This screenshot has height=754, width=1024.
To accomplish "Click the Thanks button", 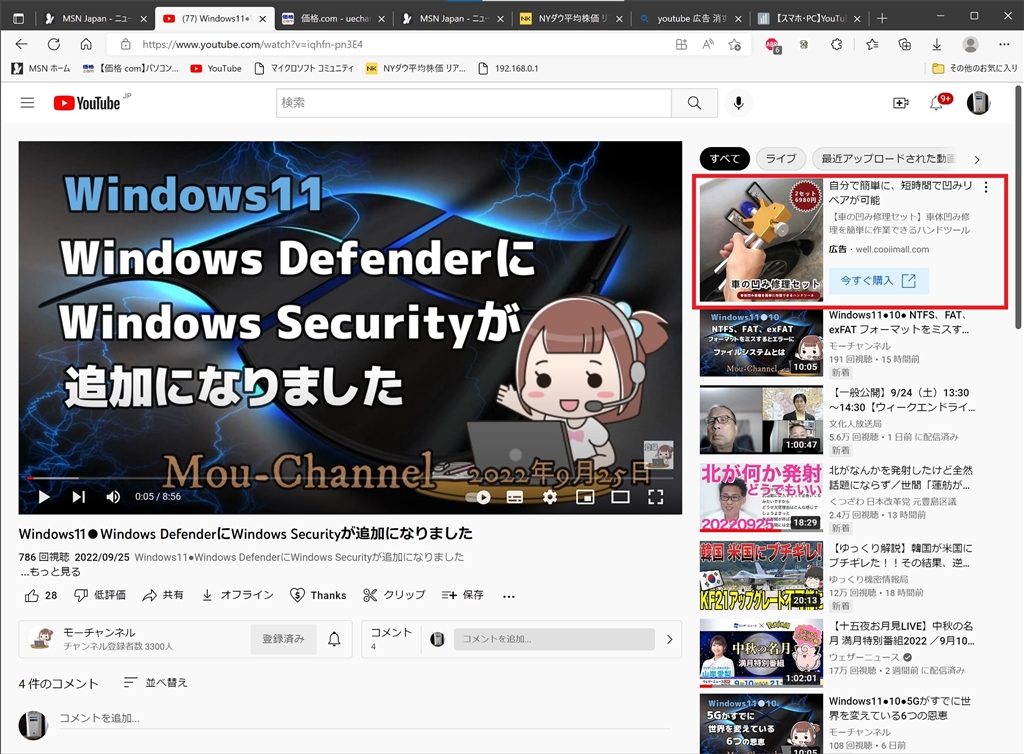I will [x=318, y=595].
